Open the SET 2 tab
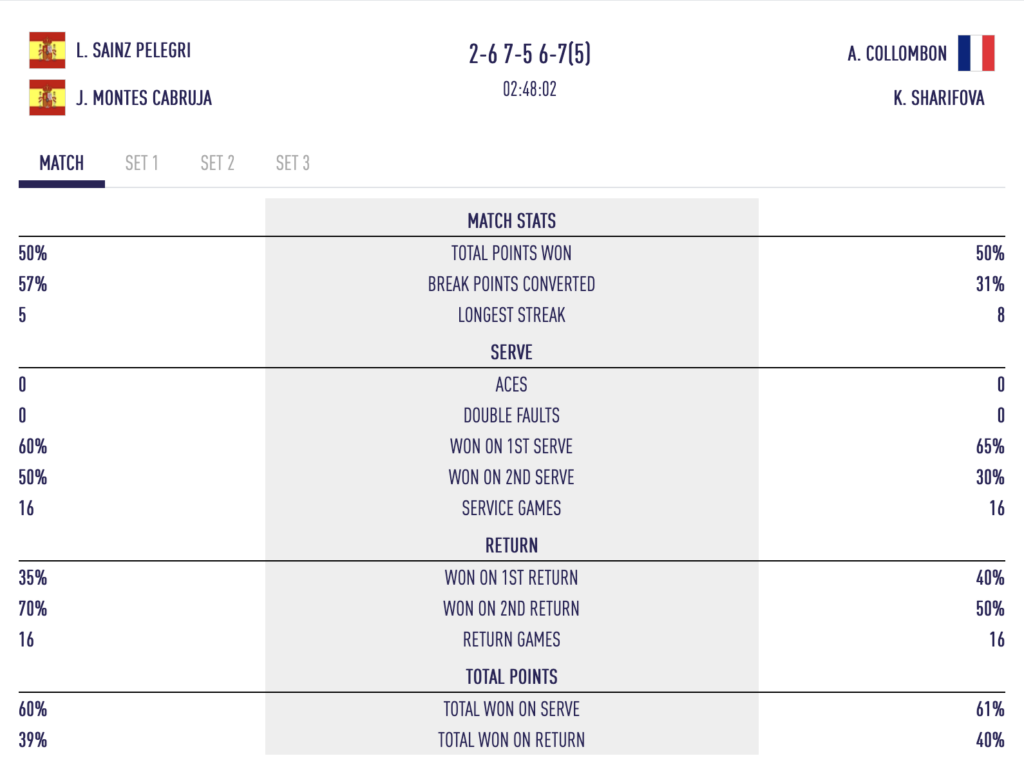The image size is (1024, 774). click(x=217, y=163)
